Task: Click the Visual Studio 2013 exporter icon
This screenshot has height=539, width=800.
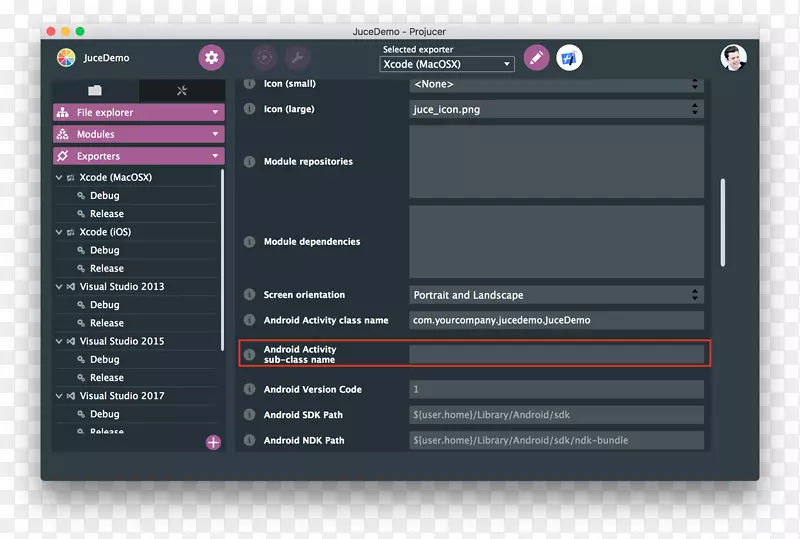Action: click(71, 287)
